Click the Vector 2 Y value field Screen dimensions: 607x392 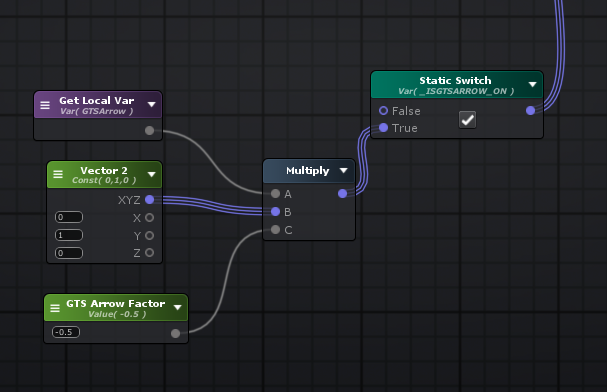tap(69, 235)
